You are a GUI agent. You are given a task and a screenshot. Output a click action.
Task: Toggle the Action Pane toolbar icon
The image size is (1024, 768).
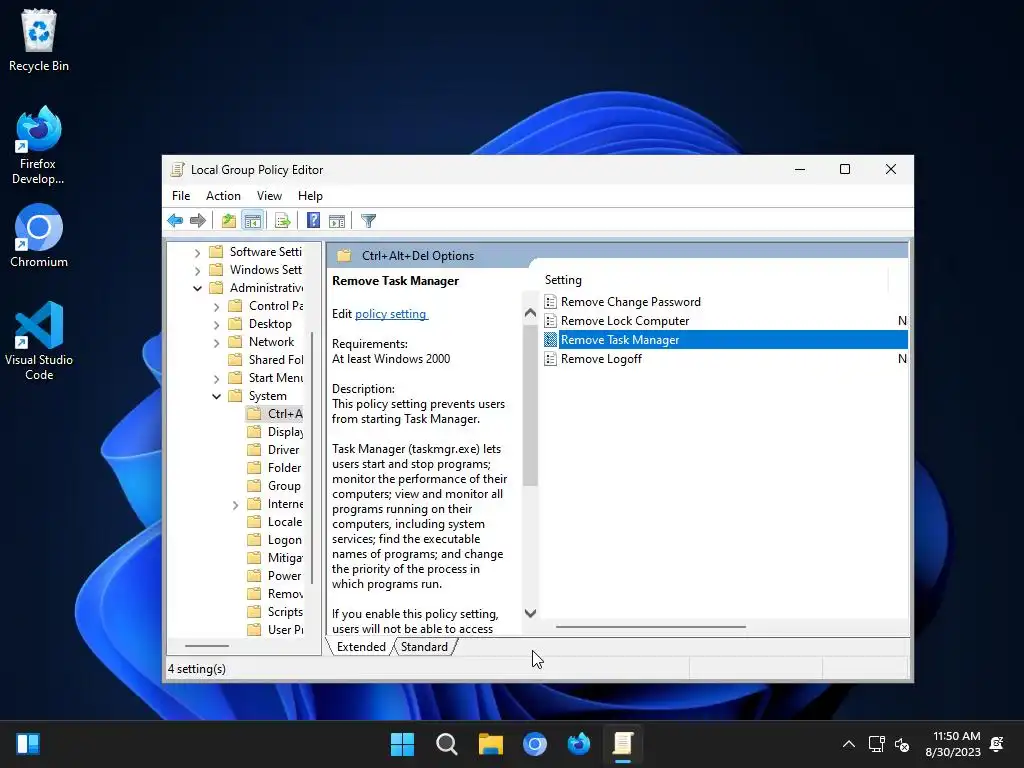pyautogui.click(x=337, y=221)
